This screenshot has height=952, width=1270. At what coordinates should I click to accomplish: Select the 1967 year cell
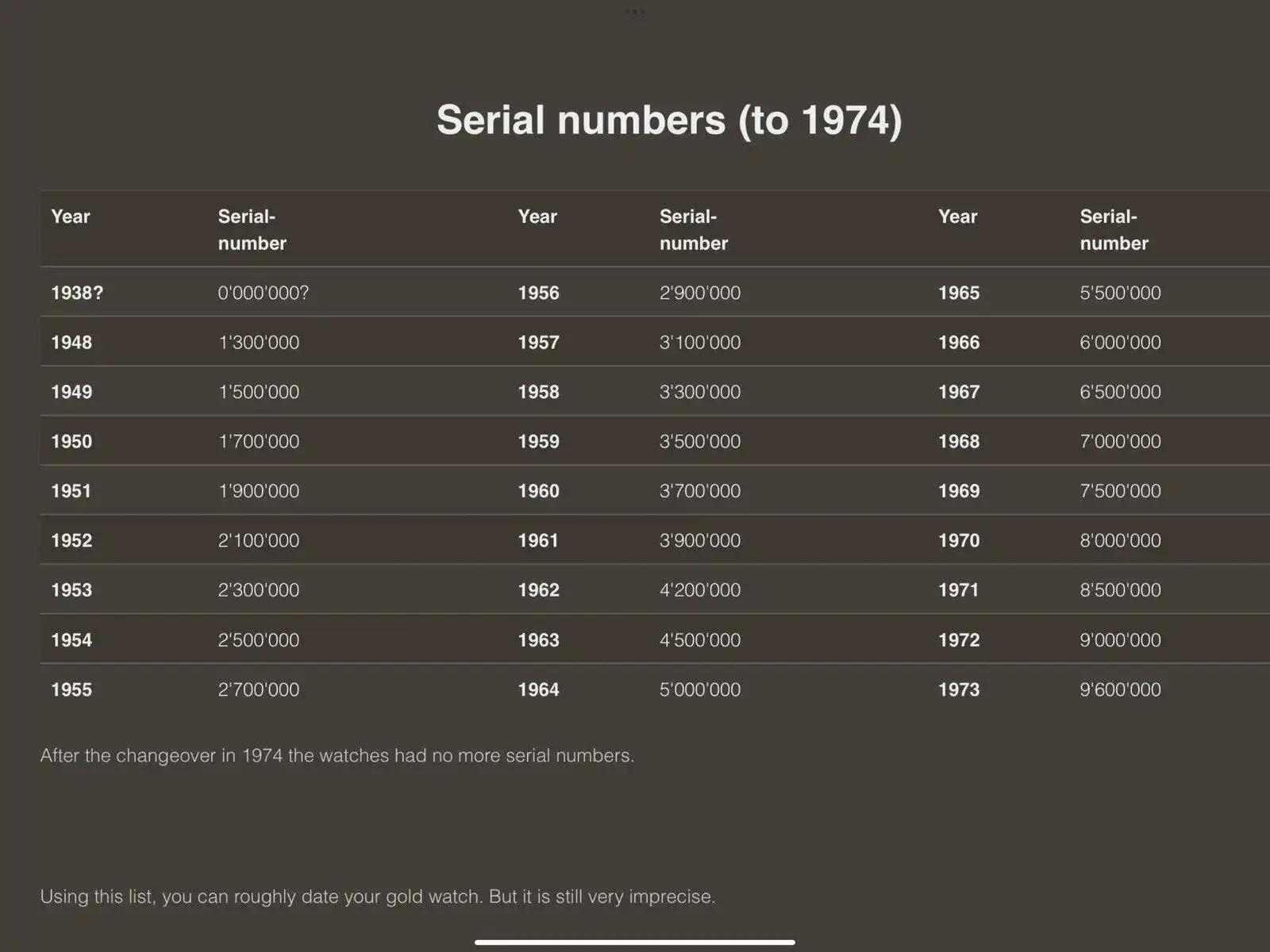(959, 392)
